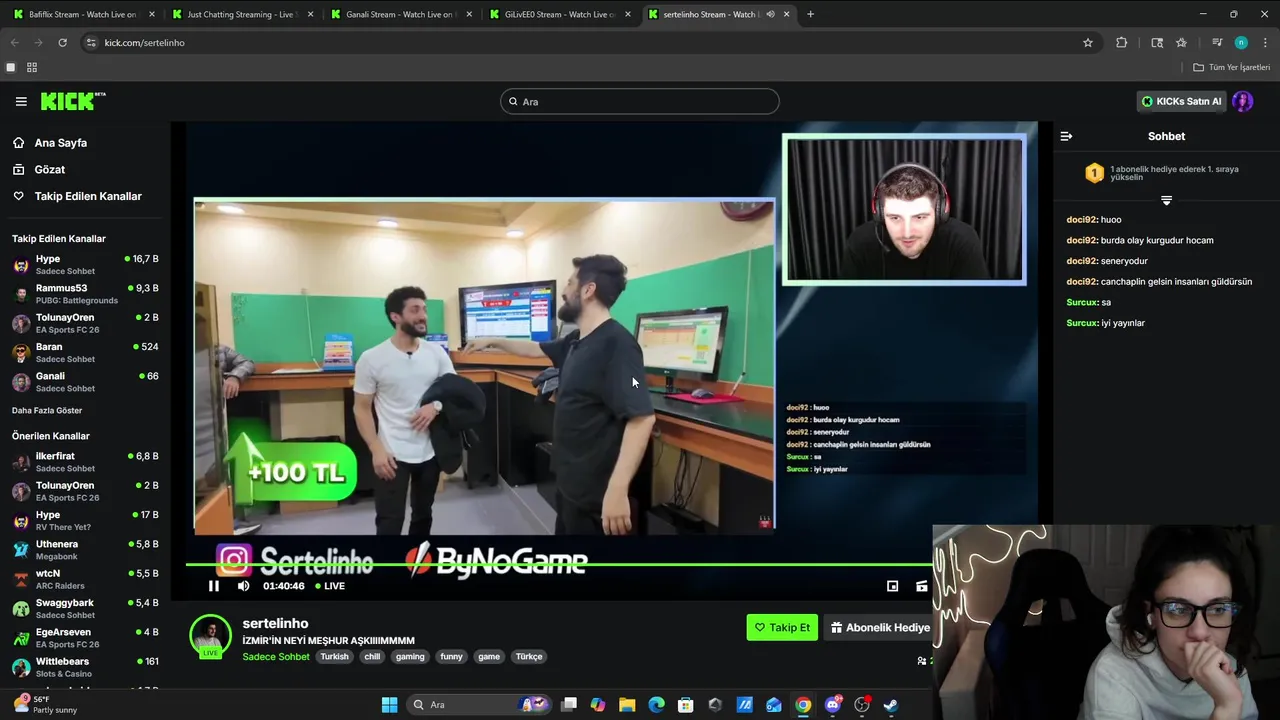Open Tüm Yer İşaretleri folder
1280x720 pixels.
(x=1231, y=67)
